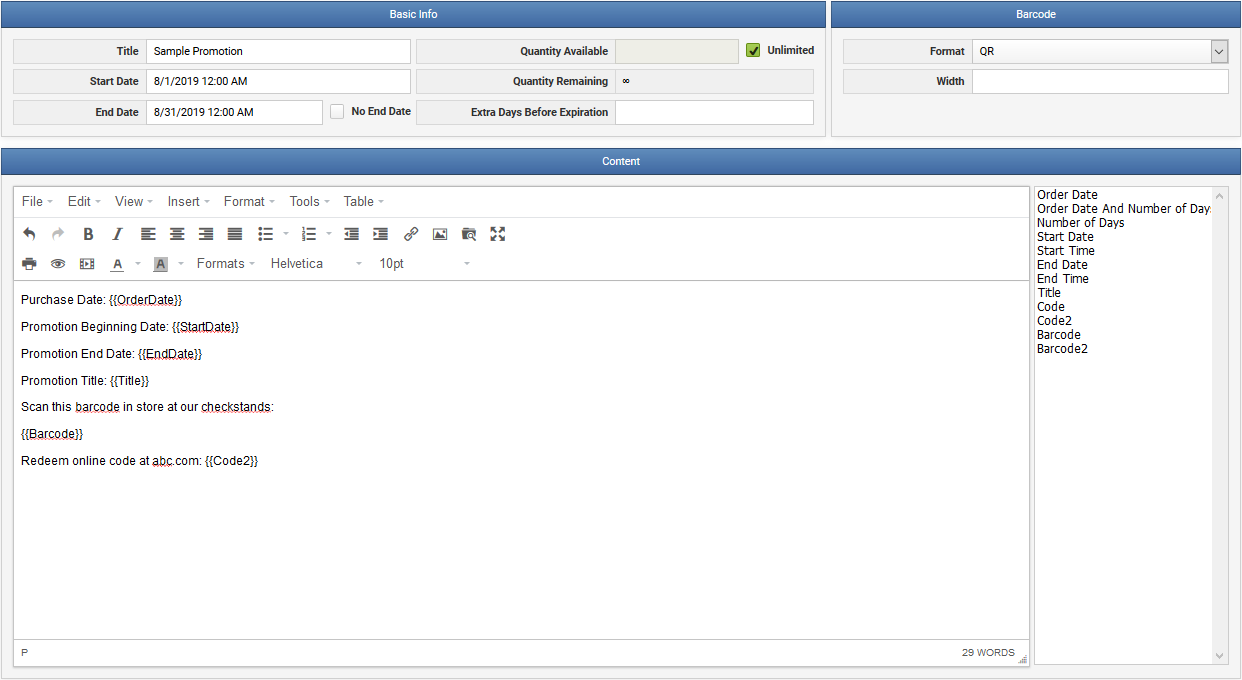Image resolution: width=1242 pixels, height=680 pixels.
Task: Insert a numbered list
Action: point(309,234)
